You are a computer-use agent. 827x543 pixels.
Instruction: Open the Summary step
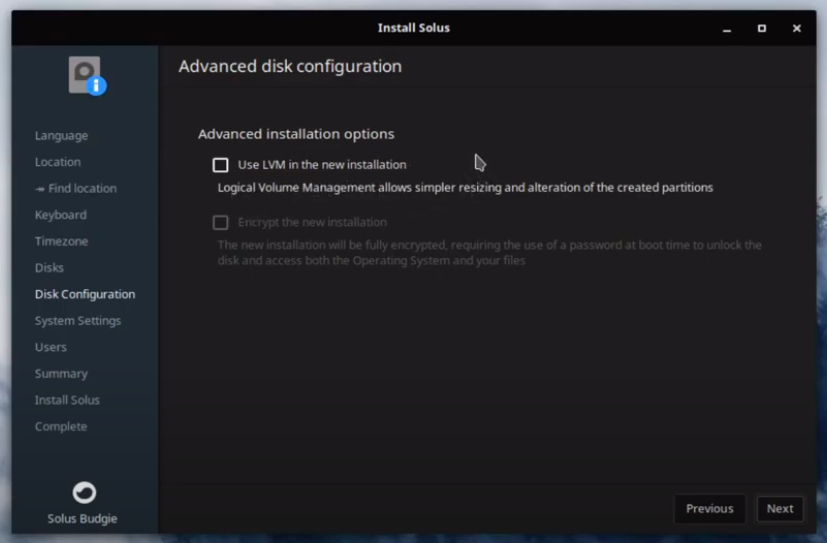(x=61, y=374)
